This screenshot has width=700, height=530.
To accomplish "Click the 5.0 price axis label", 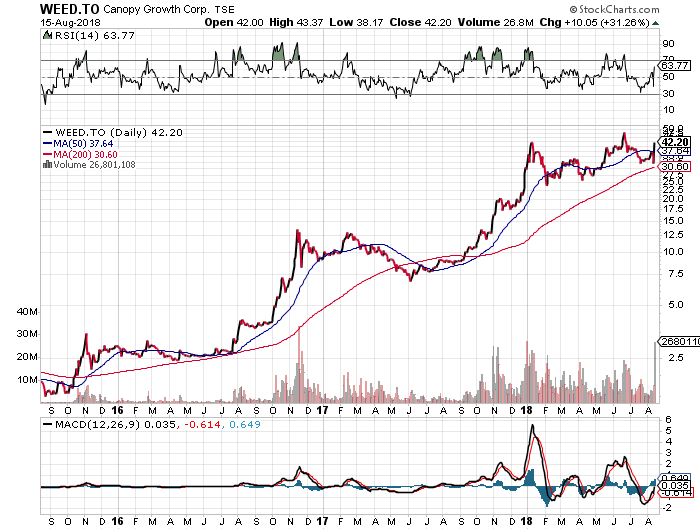I will tap(675, 305).
